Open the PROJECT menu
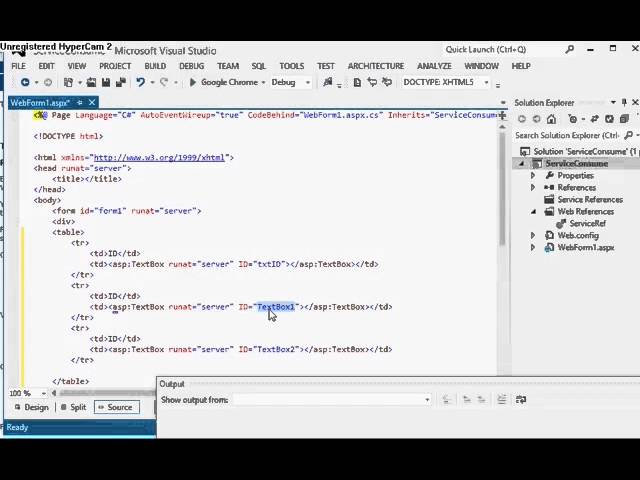 [115, 66]
